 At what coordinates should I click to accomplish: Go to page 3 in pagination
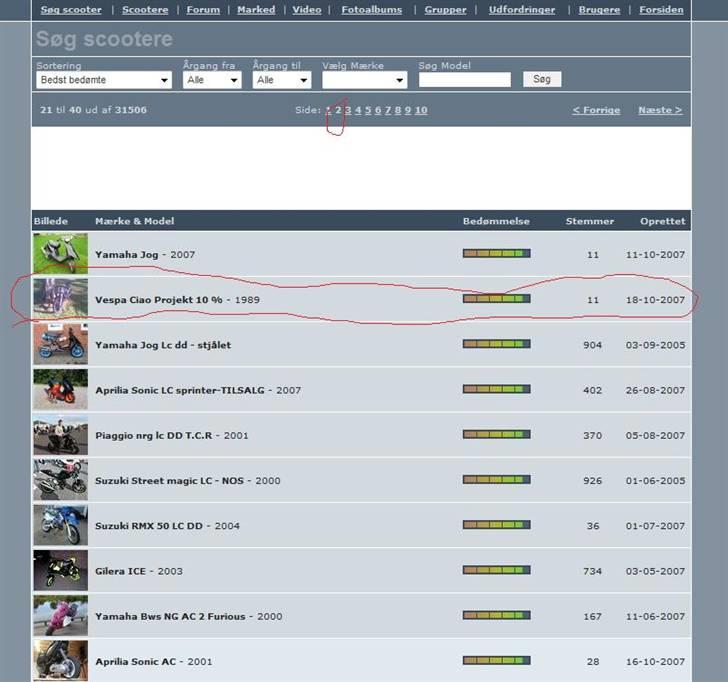[348, 110]
